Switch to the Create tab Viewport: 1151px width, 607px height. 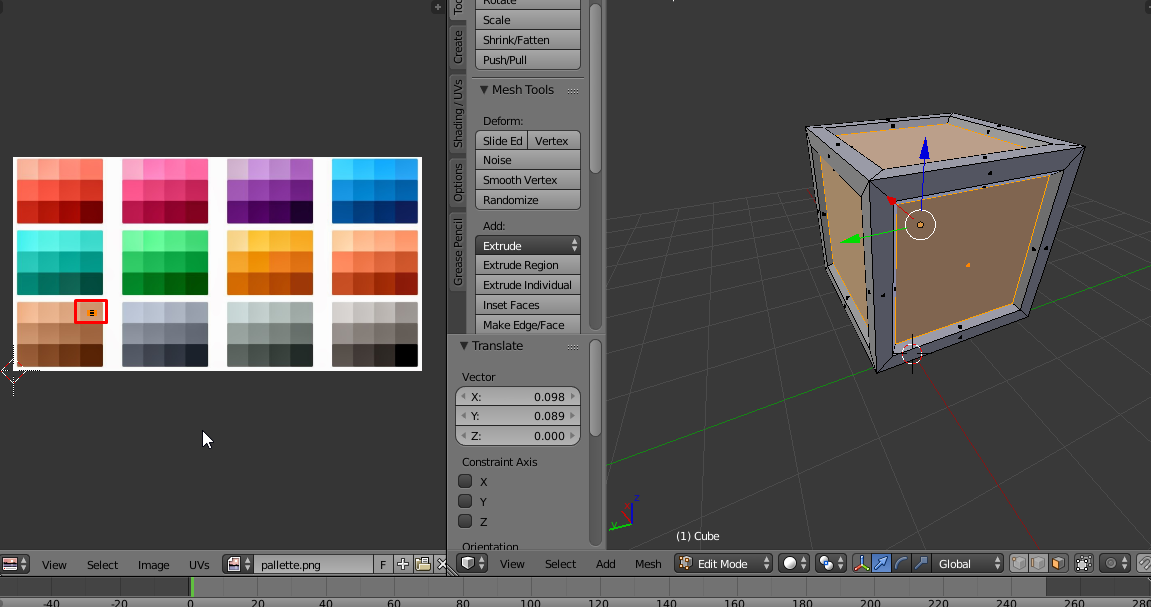coord(457,46)
